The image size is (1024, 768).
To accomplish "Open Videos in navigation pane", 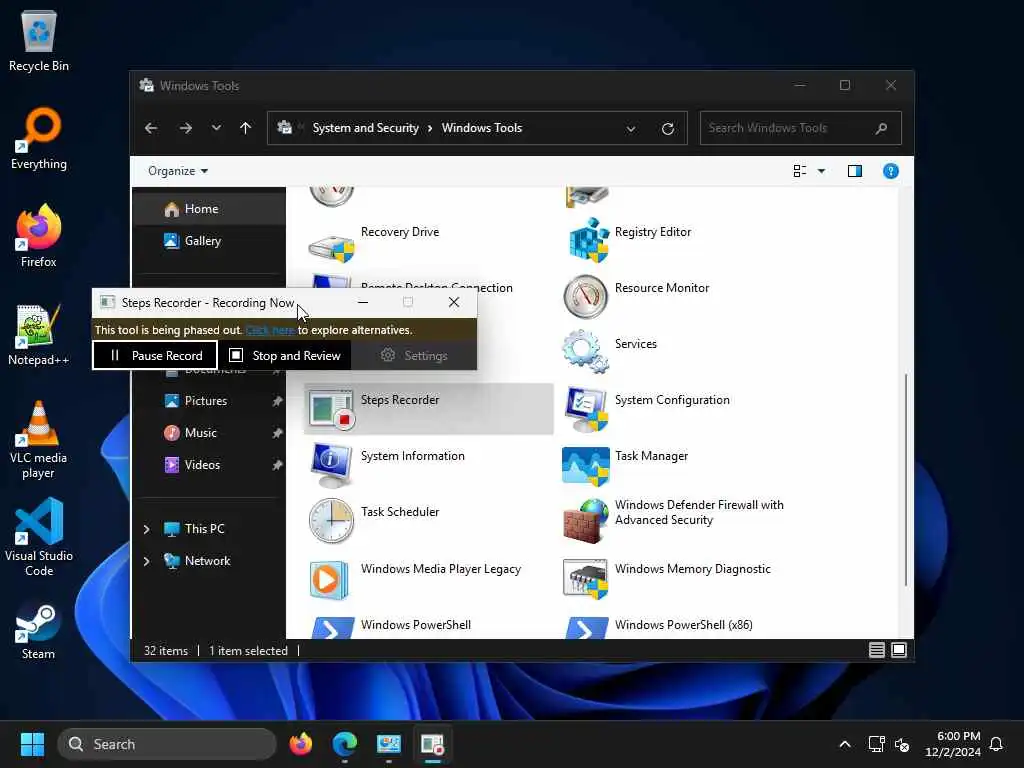I will (x=209, y=465).
